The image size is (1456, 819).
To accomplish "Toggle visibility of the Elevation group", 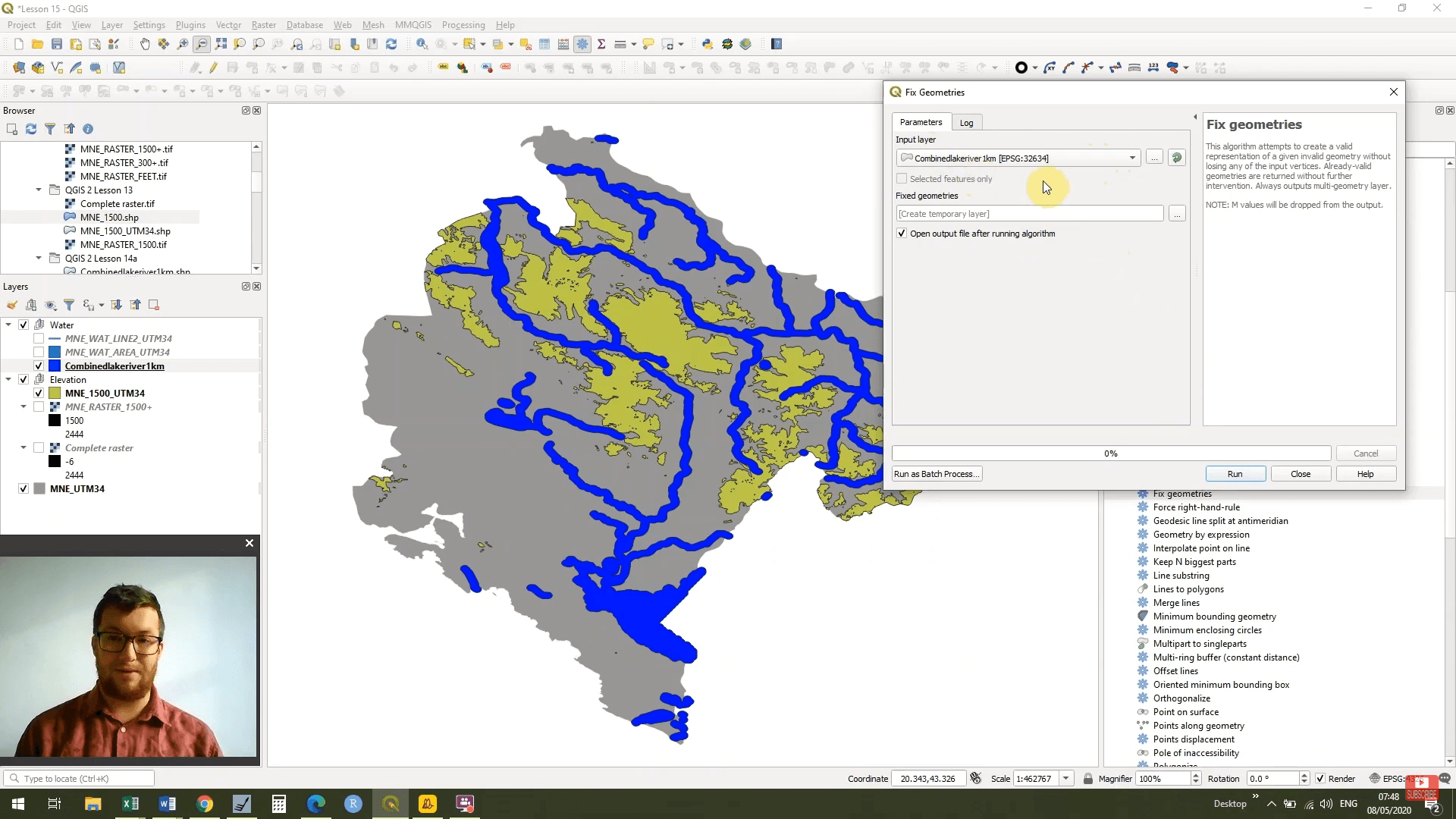I will (x=24, y=379).
